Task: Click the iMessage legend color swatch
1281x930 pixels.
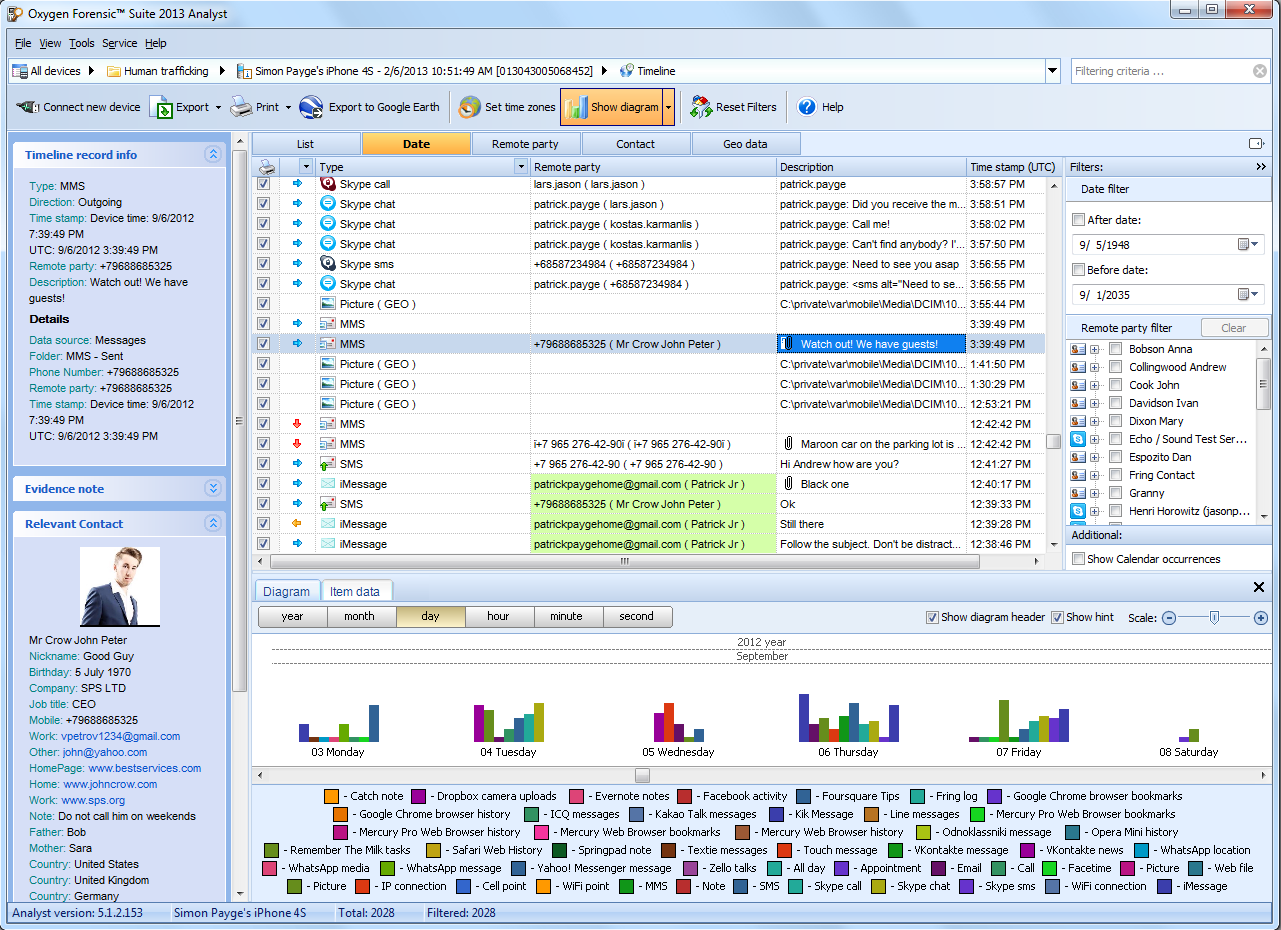Action: pyautogui.click(x=1166, y=886)
